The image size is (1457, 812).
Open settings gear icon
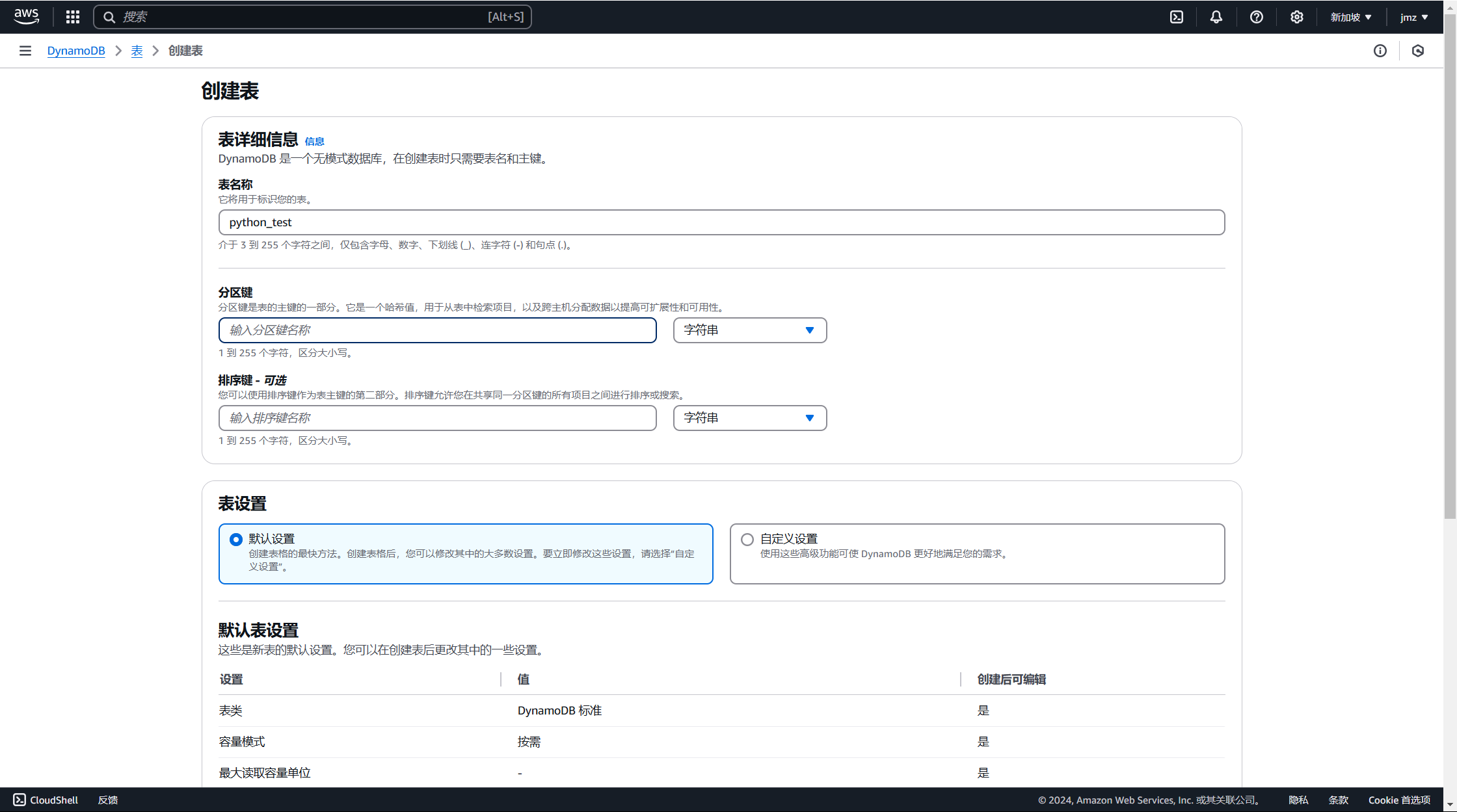[x=1297, y=17]
